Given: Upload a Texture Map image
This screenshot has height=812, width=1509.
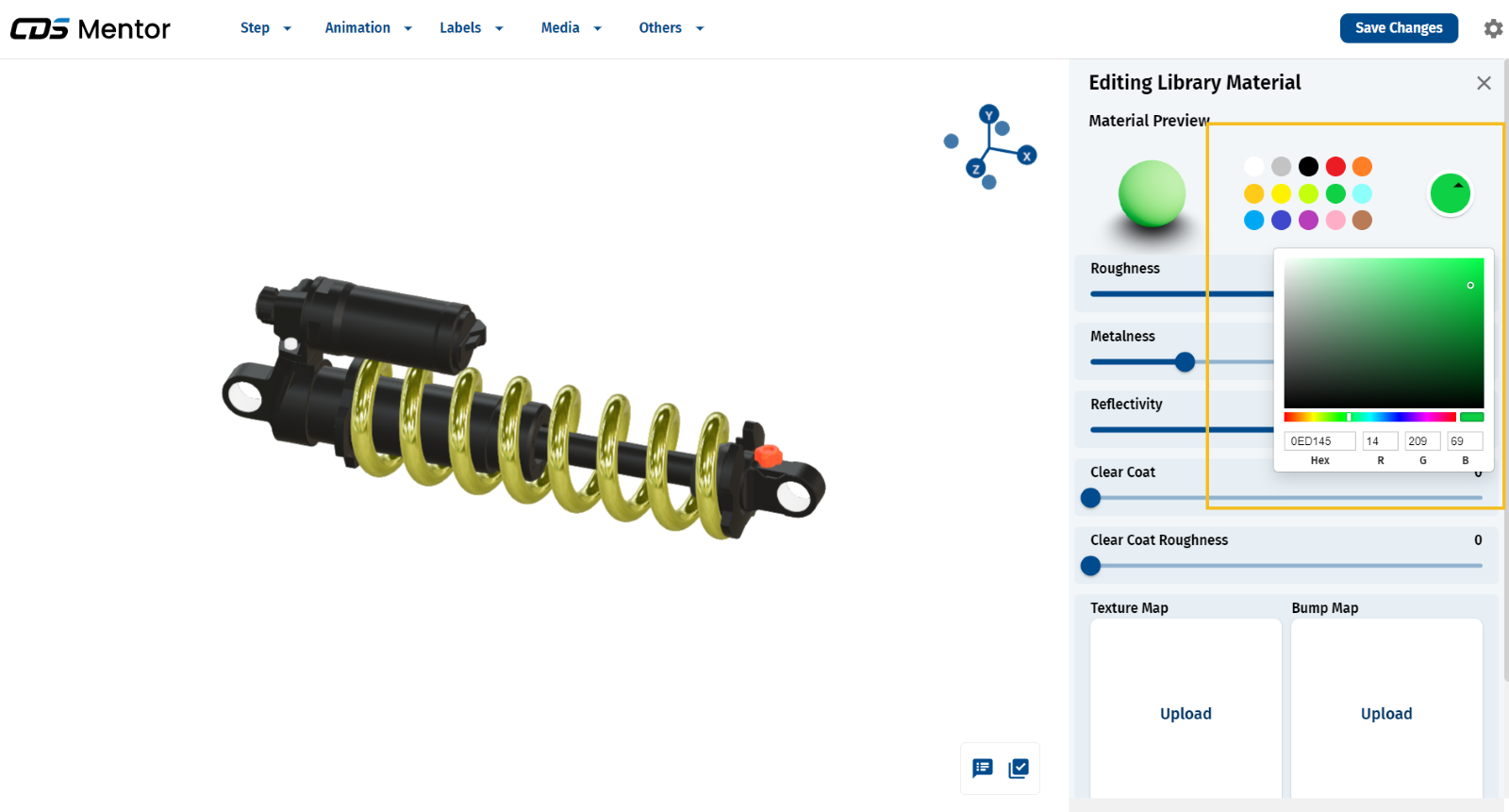Looking at the screenshot, I should coord(1186,713).
